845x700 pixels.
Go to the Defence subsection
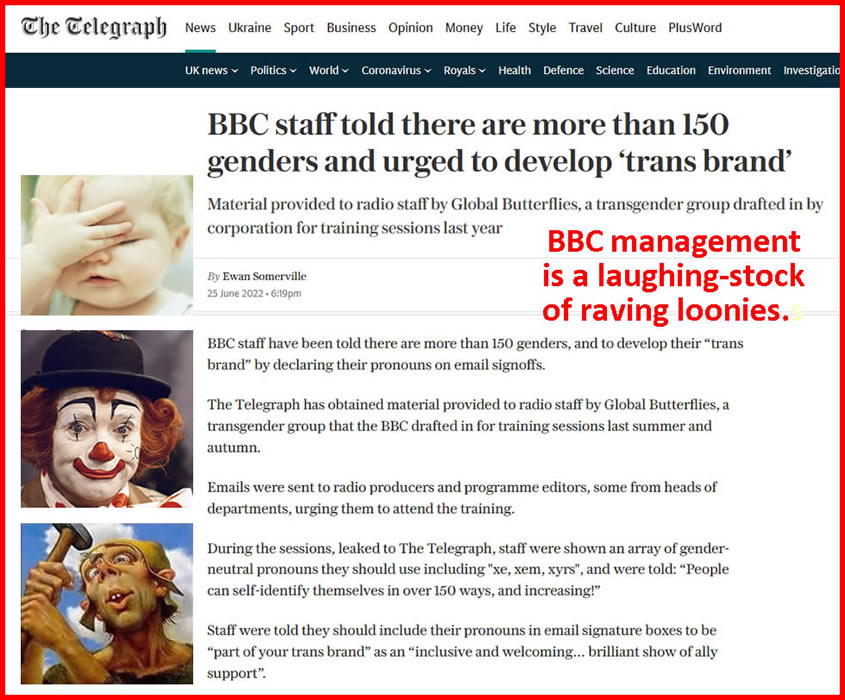563,71
